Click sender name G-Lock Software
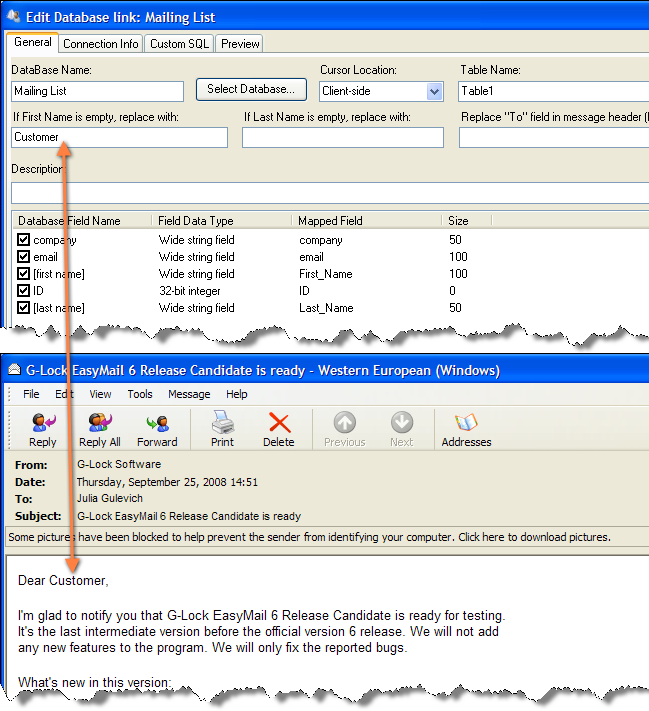 (x=119, y=464)
